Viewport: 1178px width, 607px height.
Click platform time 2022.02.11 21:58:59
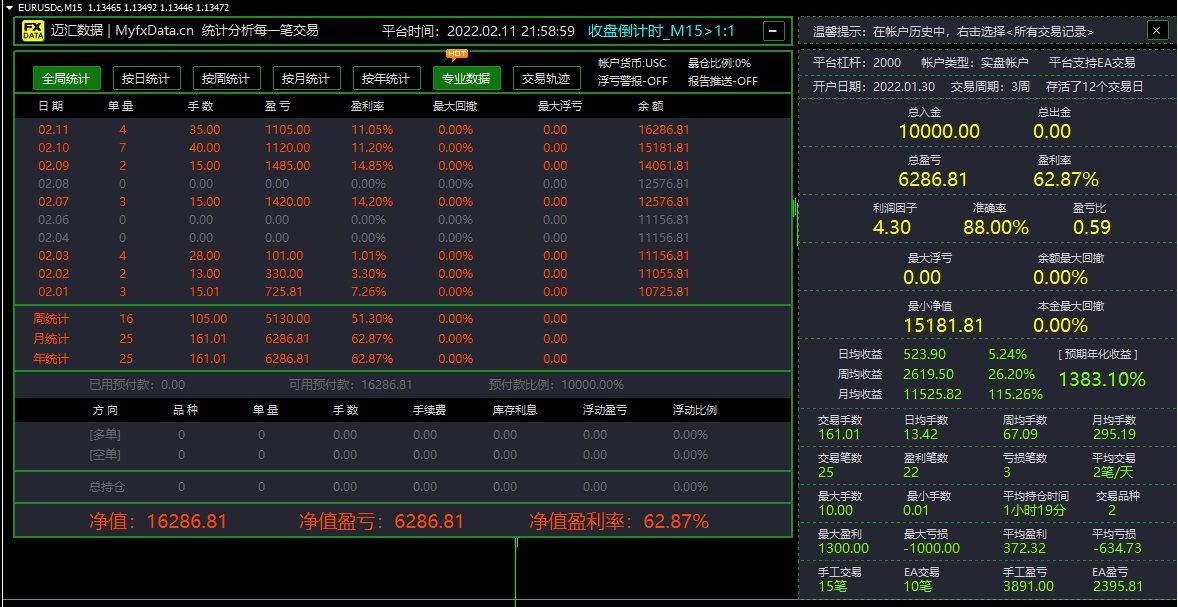(511, 32)
